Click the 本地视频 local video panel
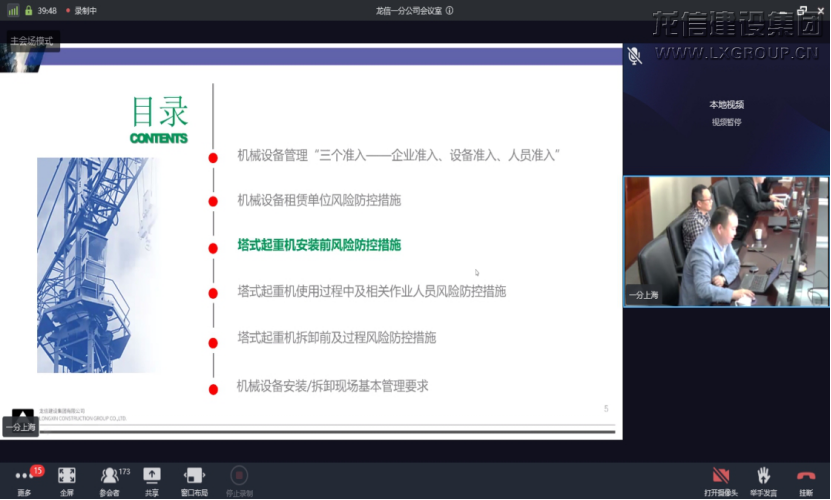 pyautogui.click(x=726, y=110)
